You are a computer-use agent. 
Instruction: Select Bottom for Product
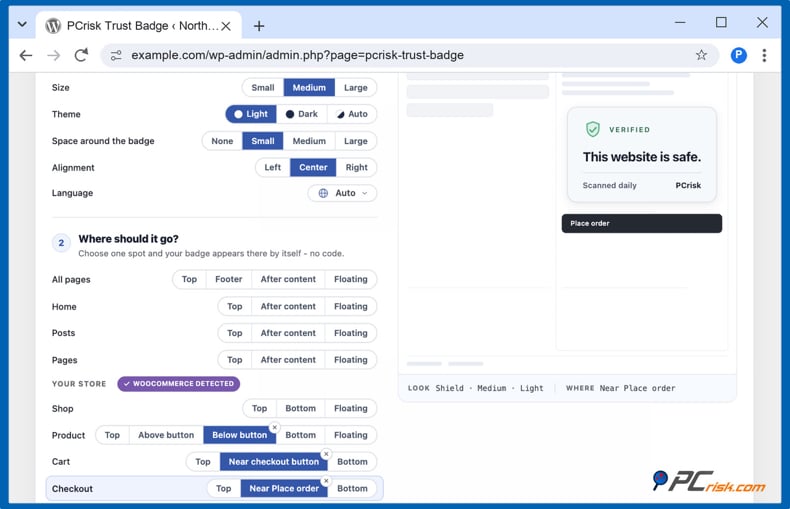tap(300, 435)
